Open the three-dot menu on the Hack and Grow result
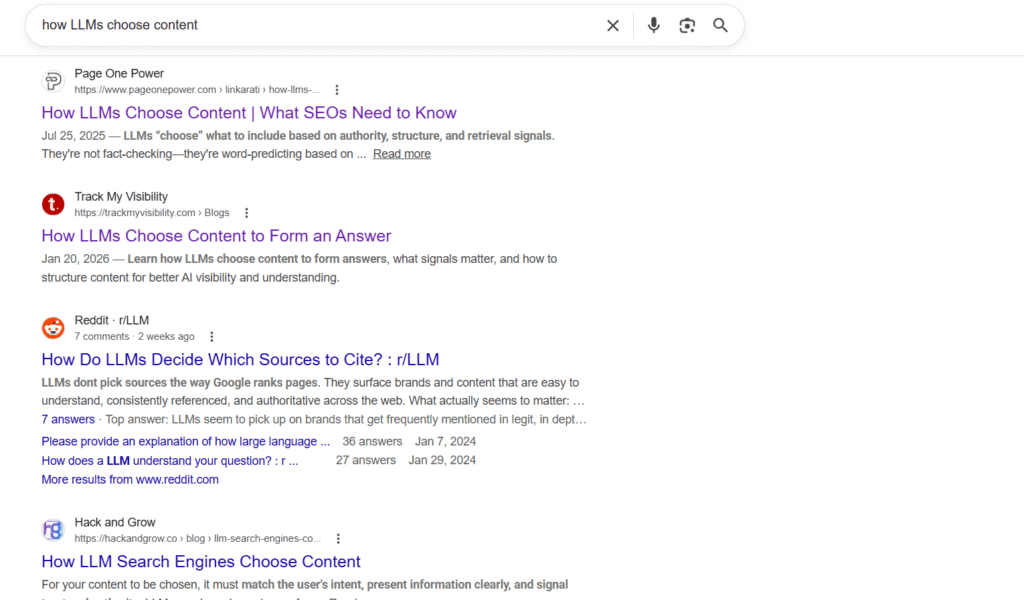Viewport: 1024px width, 600px height. tap(338, 538)
